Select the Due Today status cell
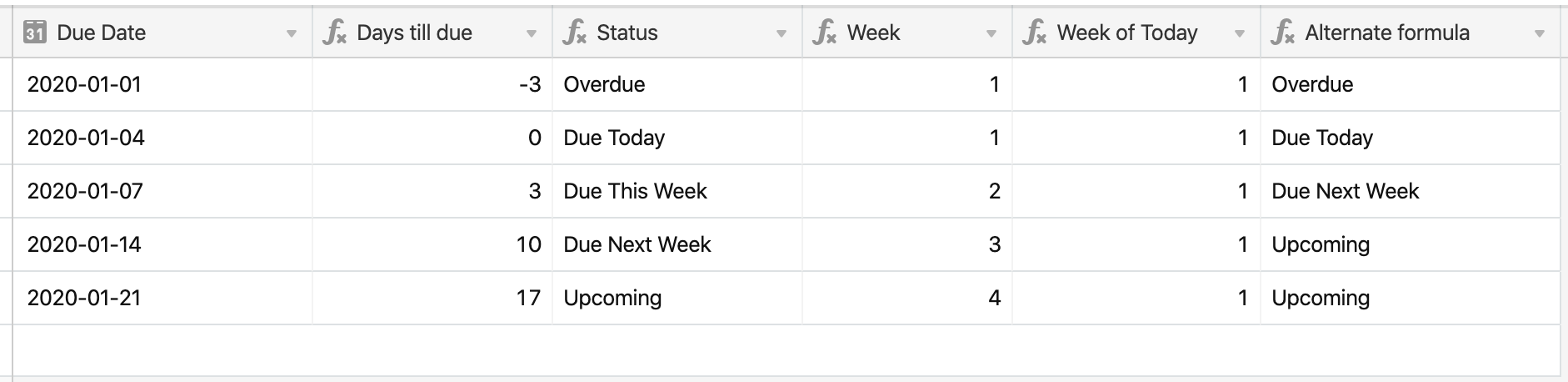The image size is (1568, 382). [x=677, y=138]
